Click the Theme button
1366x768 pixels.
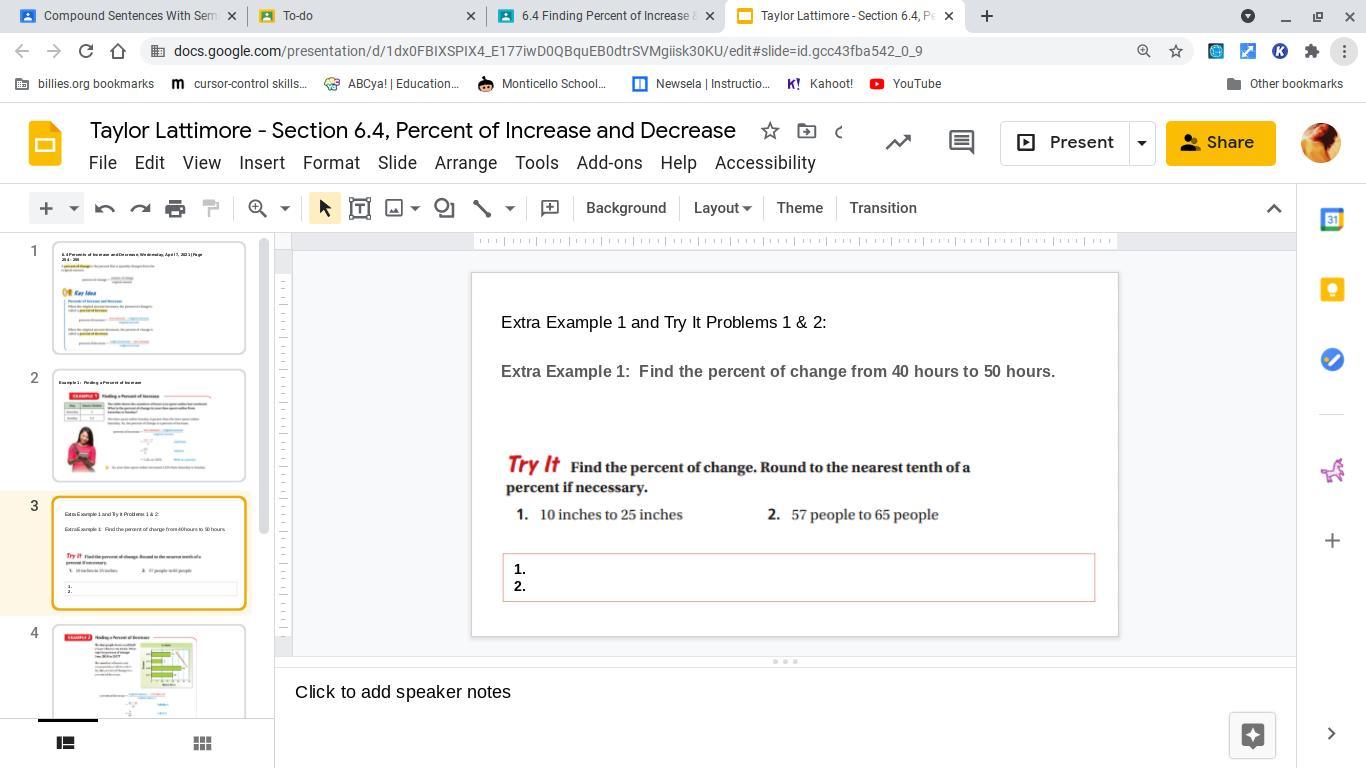[800, 208]
